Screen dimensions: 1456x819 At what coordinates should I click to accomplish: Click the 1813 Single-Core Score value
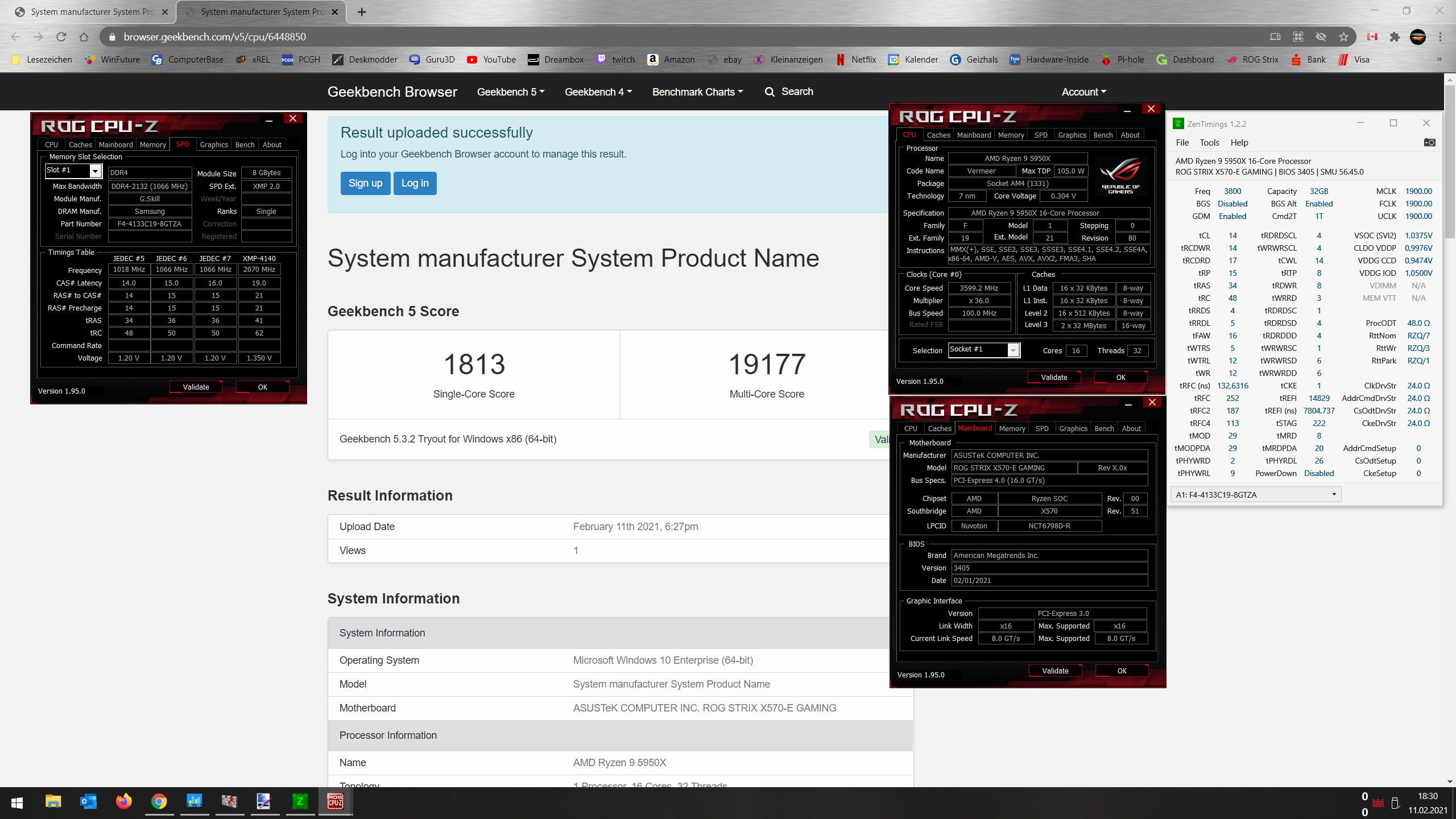click(x=474, y=364)
